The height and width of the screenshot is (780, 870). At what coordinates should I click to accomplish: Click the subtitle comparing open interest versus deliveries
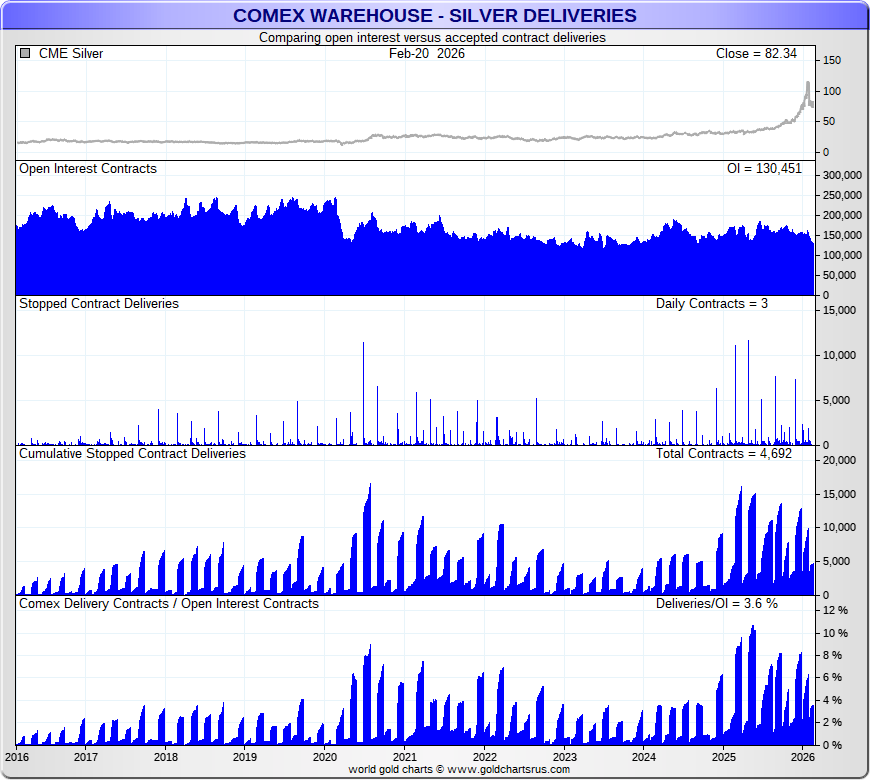point(432,37)
